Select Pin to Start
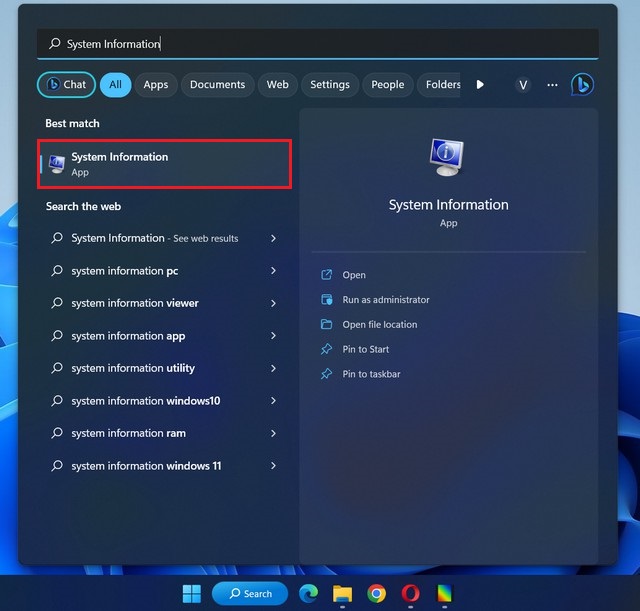 coord(365,349)
